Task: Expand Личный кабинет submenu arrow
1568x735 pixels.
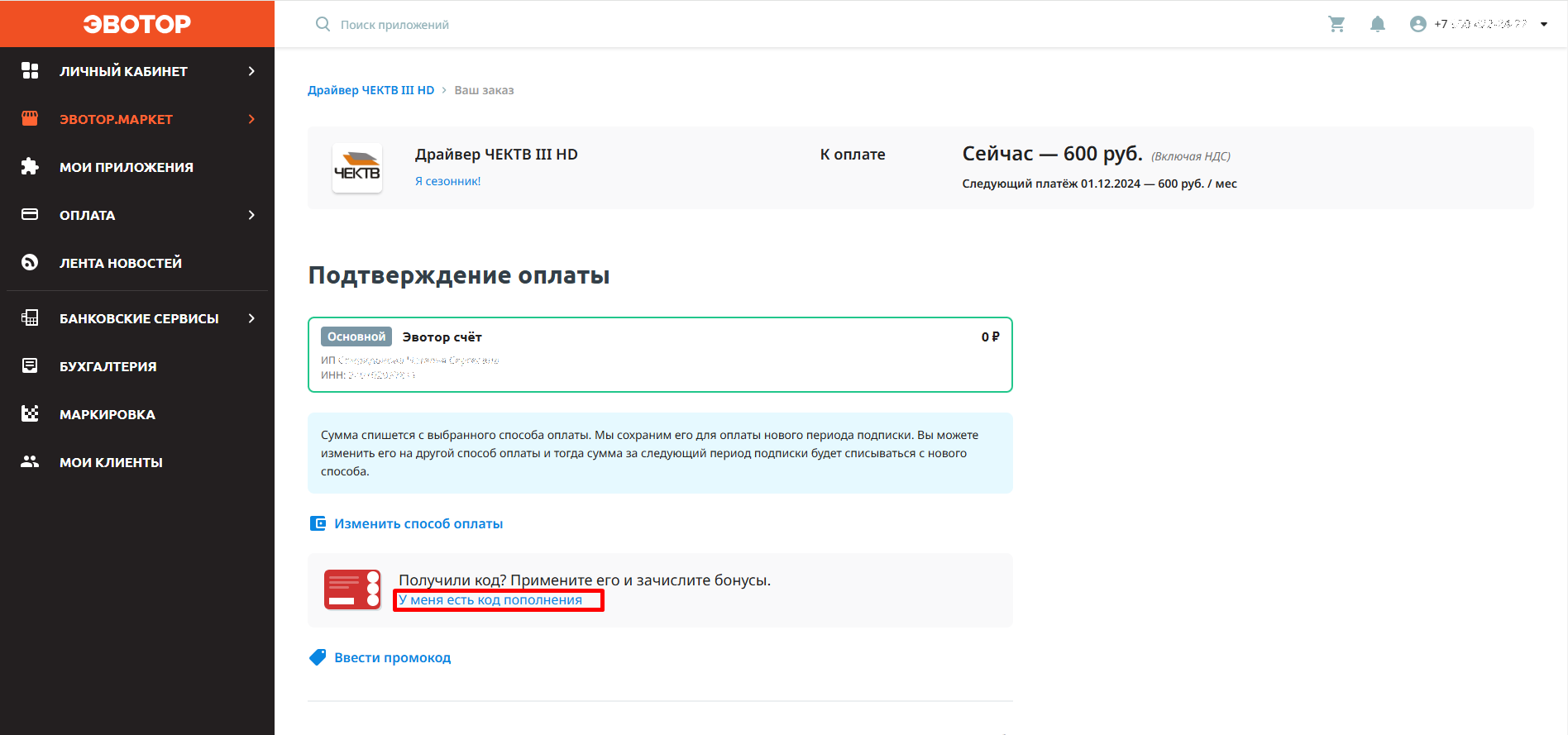Action: point(251,71)
